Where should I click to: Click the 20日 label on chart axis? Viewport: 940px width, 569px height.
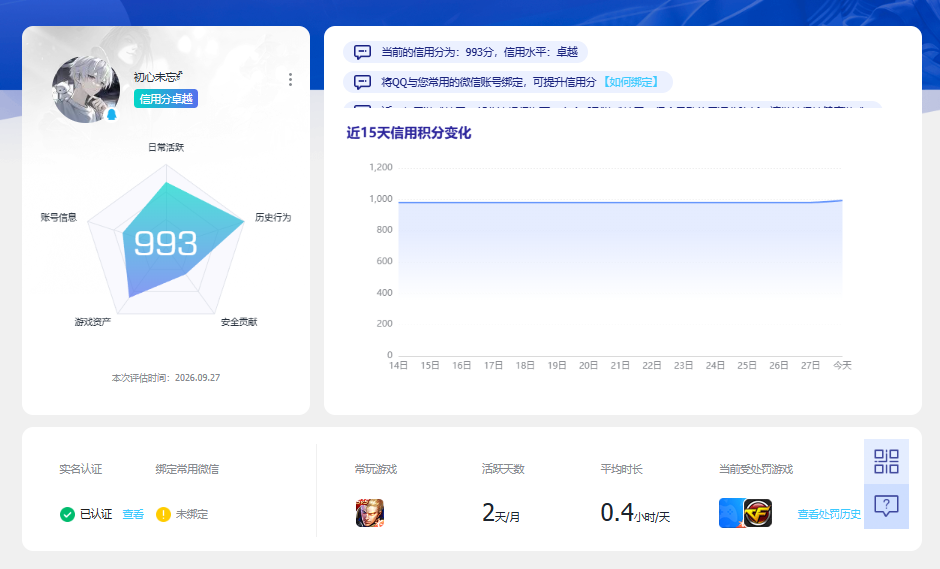(588, 365)
